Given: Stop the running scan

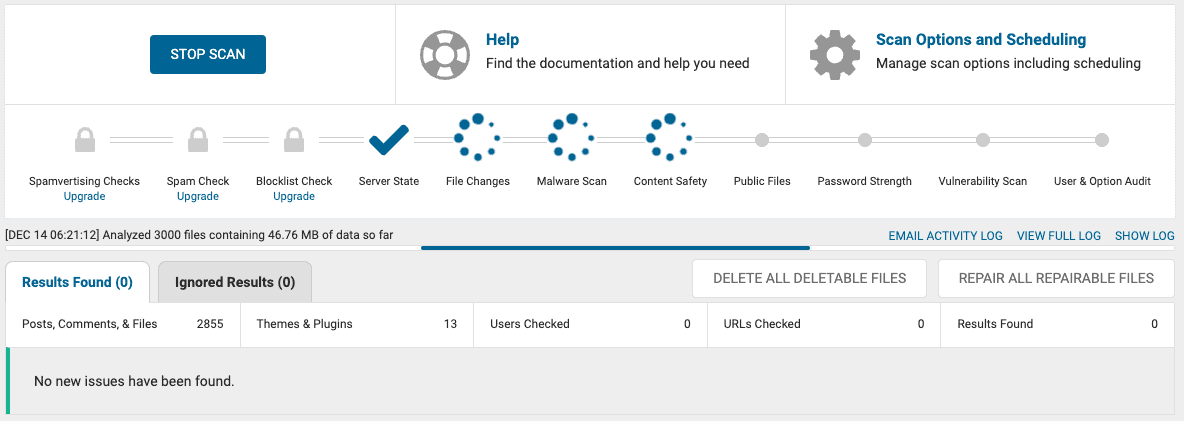Looking at the screenshot, I should [208, 54].
